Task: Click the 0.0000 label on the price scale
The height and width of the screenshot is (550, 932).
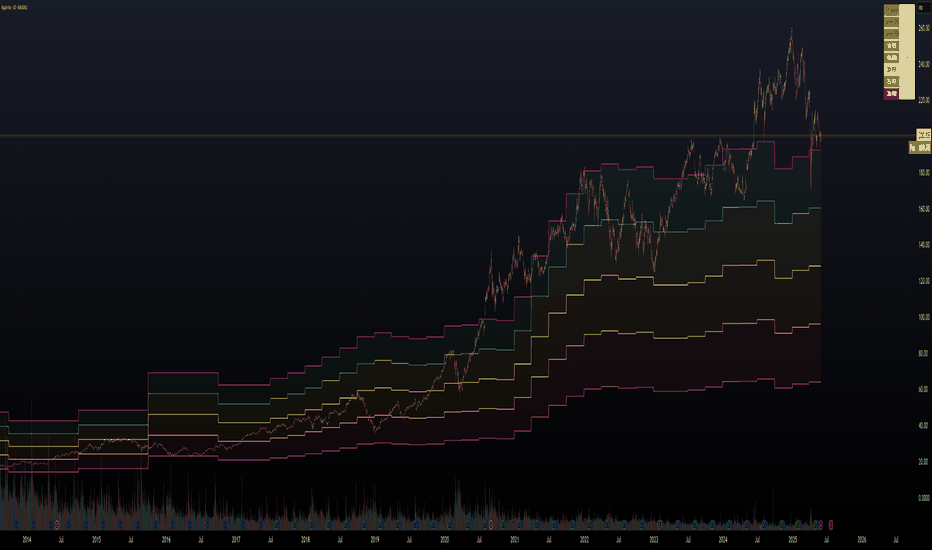Action: (x=924, y=498)
